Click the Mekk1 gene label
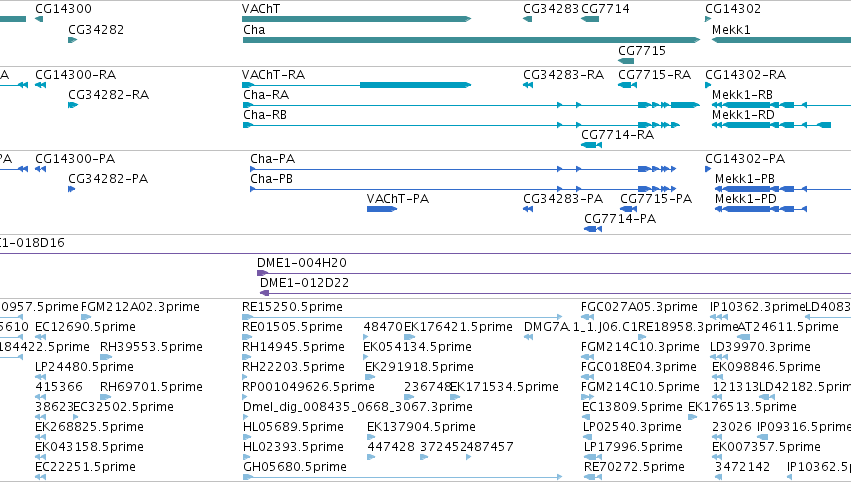Screen dimensions: 851x482 pyautogui.click(x=731, y=30)
